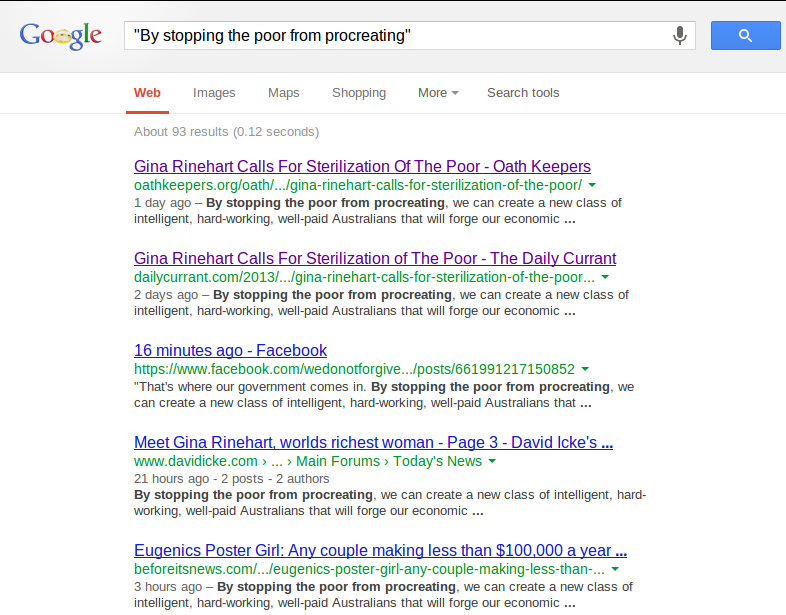
Task: Open the Eugenics Poster Girl result link
Action: 380,551
